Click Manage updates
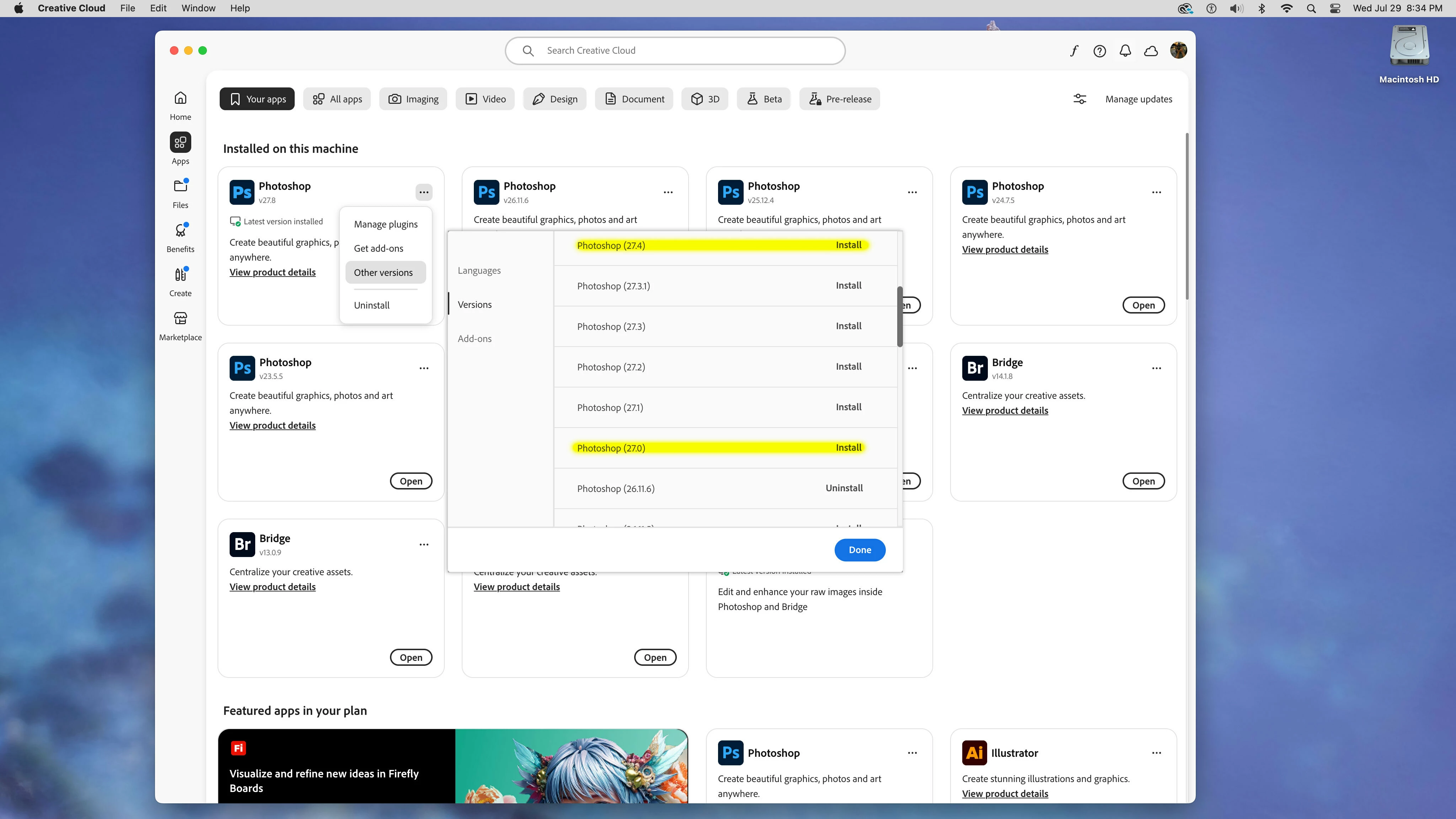The height and width of the screenshot is (819, 1456). tap(1138, 99)
